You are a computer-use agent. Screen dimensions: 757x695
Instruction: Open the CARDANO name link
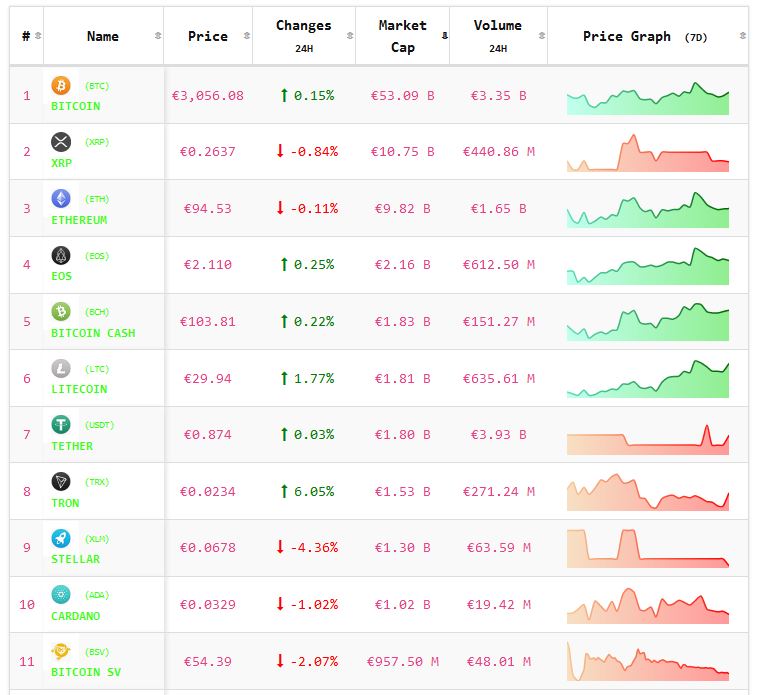(76, 616)
